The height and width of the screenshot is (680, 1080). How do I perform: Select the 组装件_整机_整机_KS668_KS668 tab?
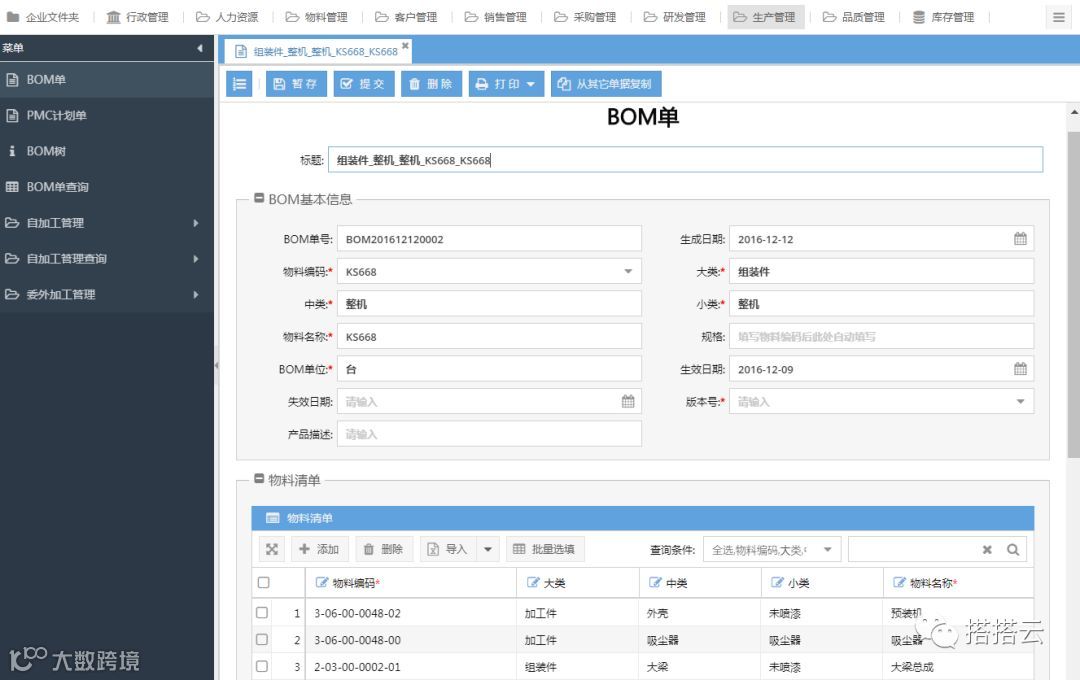(x=317, y=52)
